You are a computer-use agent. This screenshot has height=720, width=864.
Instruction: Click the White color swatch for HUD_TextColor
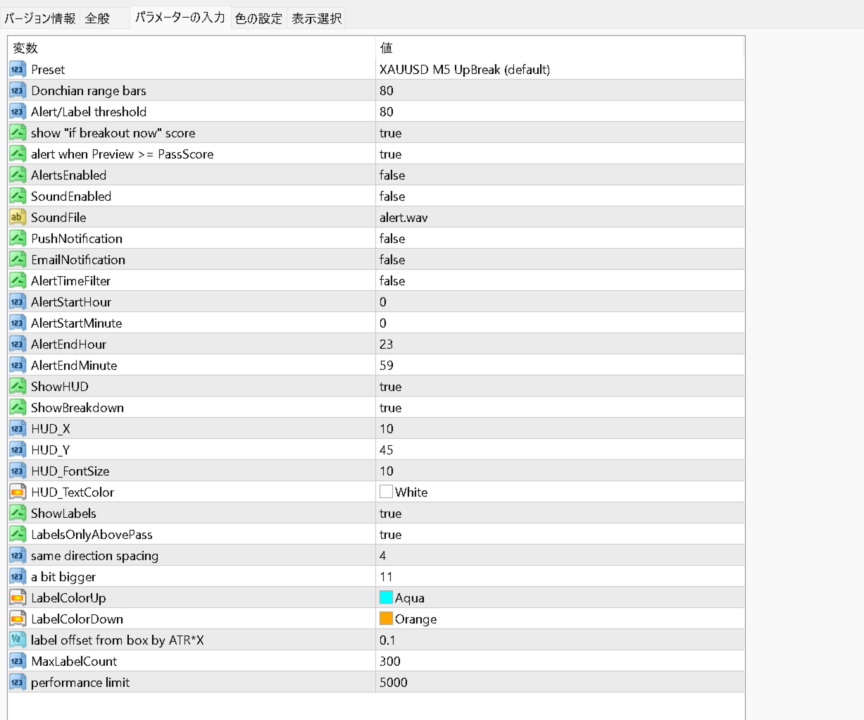pos(386,491)
